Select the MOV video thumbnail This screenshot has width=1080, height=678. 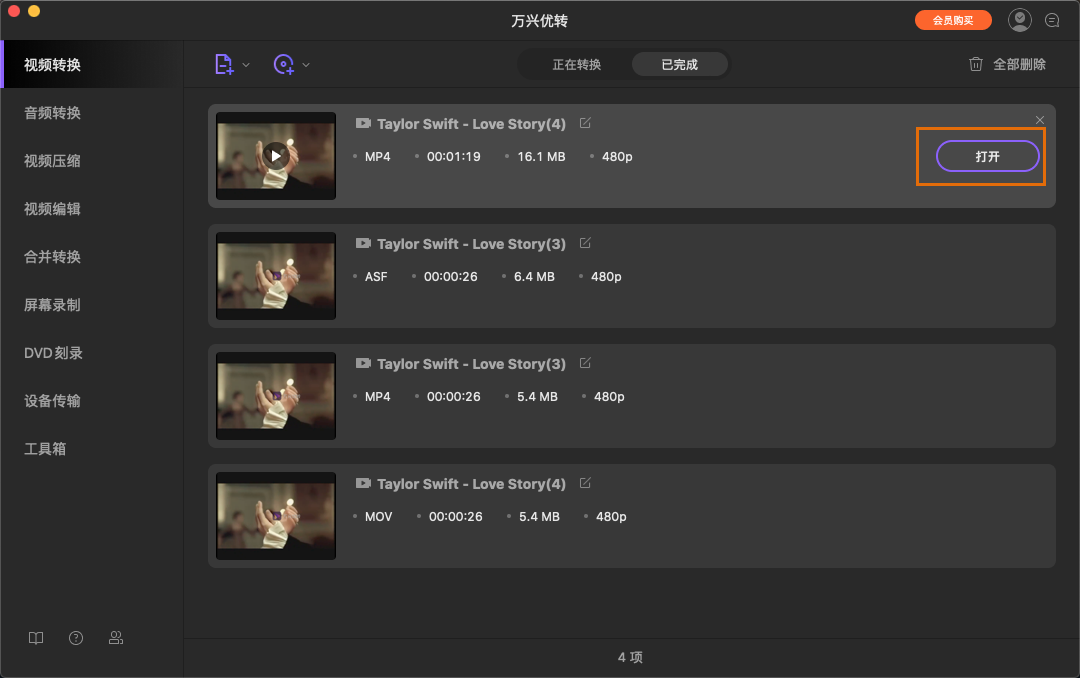click(x=276, y=515)
